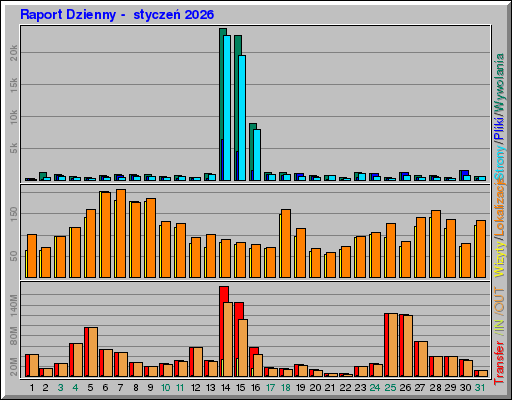The width and height of the screenshot is (512, 400).
Task: Click green day label '10' on the x-axis
Action: (165, 388)
